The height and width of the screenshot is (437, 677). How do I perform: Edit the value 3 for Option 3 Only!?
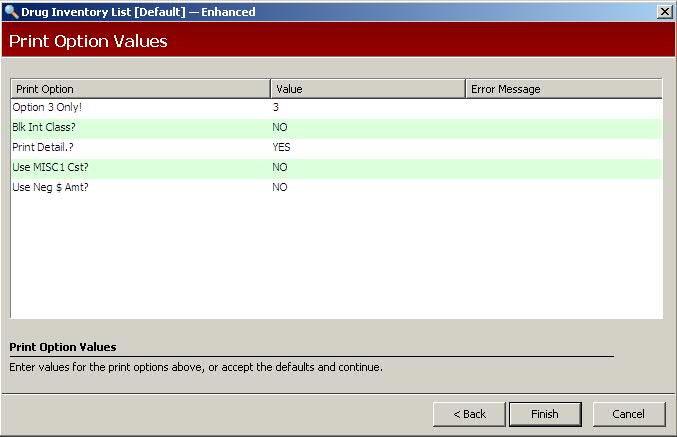point(276,107)
